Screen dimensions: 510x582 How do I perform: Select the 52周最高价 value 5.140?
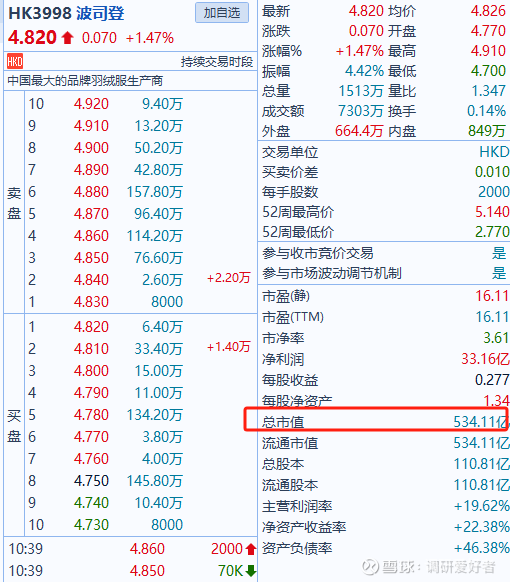click(x=492, y=212)
